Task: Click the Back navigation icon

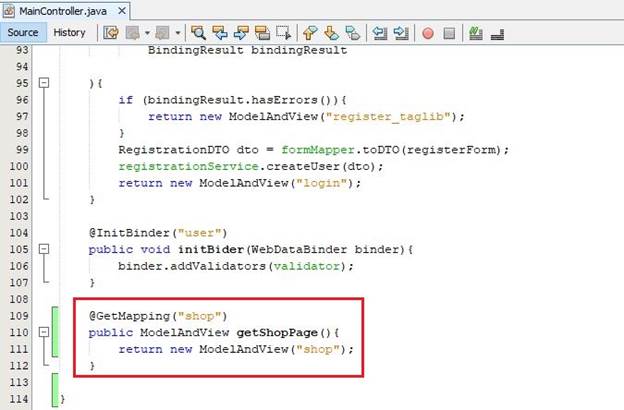Action: 133,33
